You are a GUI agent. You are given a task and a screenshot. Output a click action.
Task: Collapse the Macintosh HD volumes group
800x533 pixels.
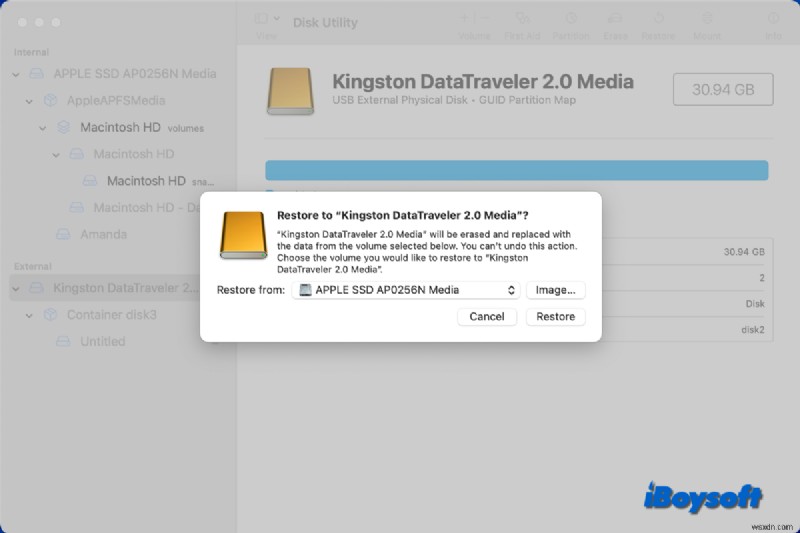pos(42,128)
